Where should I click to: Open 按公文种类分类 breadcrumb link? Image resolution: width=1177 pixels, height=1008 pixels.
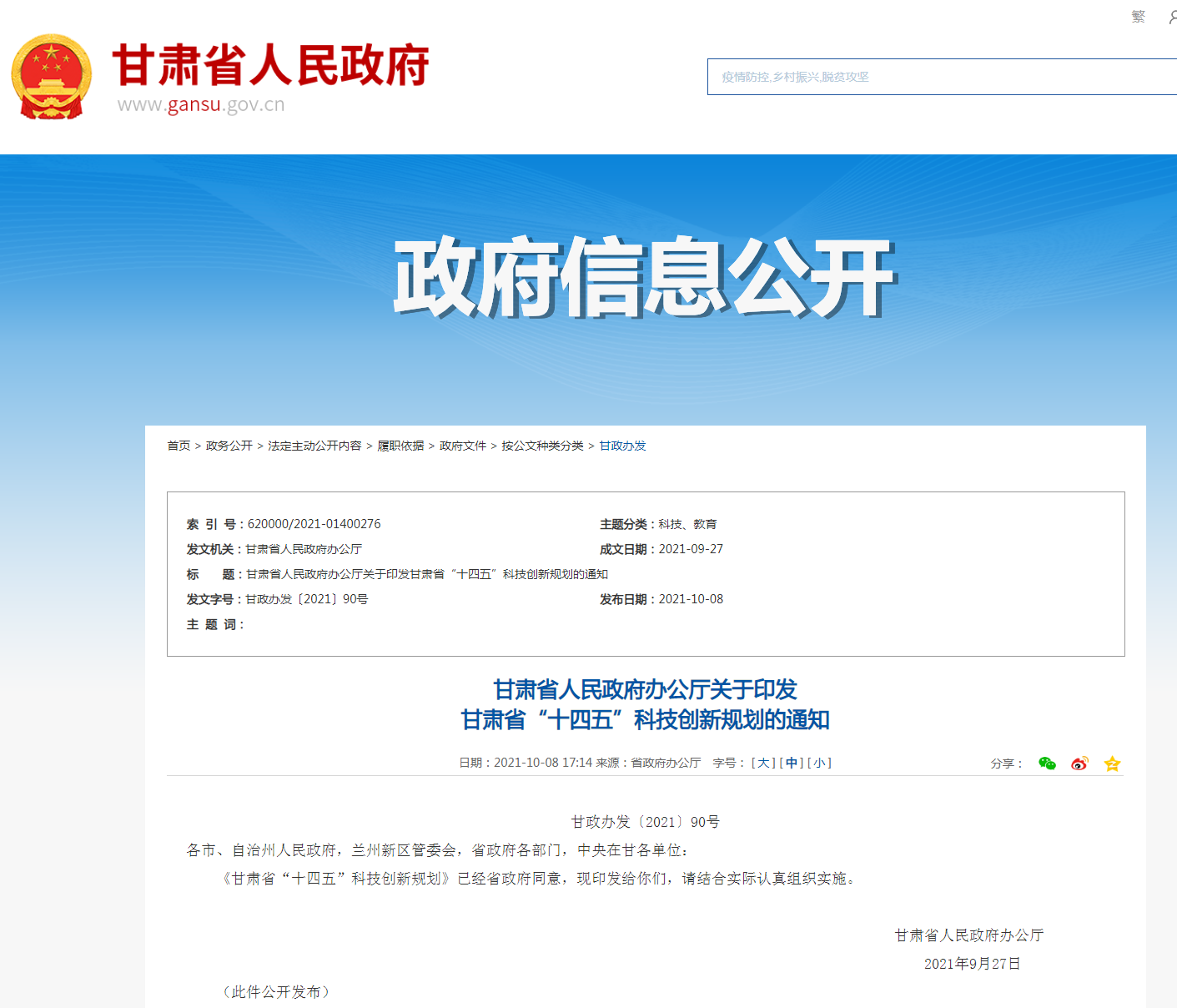pyautogui.click(x=542, y=446)
